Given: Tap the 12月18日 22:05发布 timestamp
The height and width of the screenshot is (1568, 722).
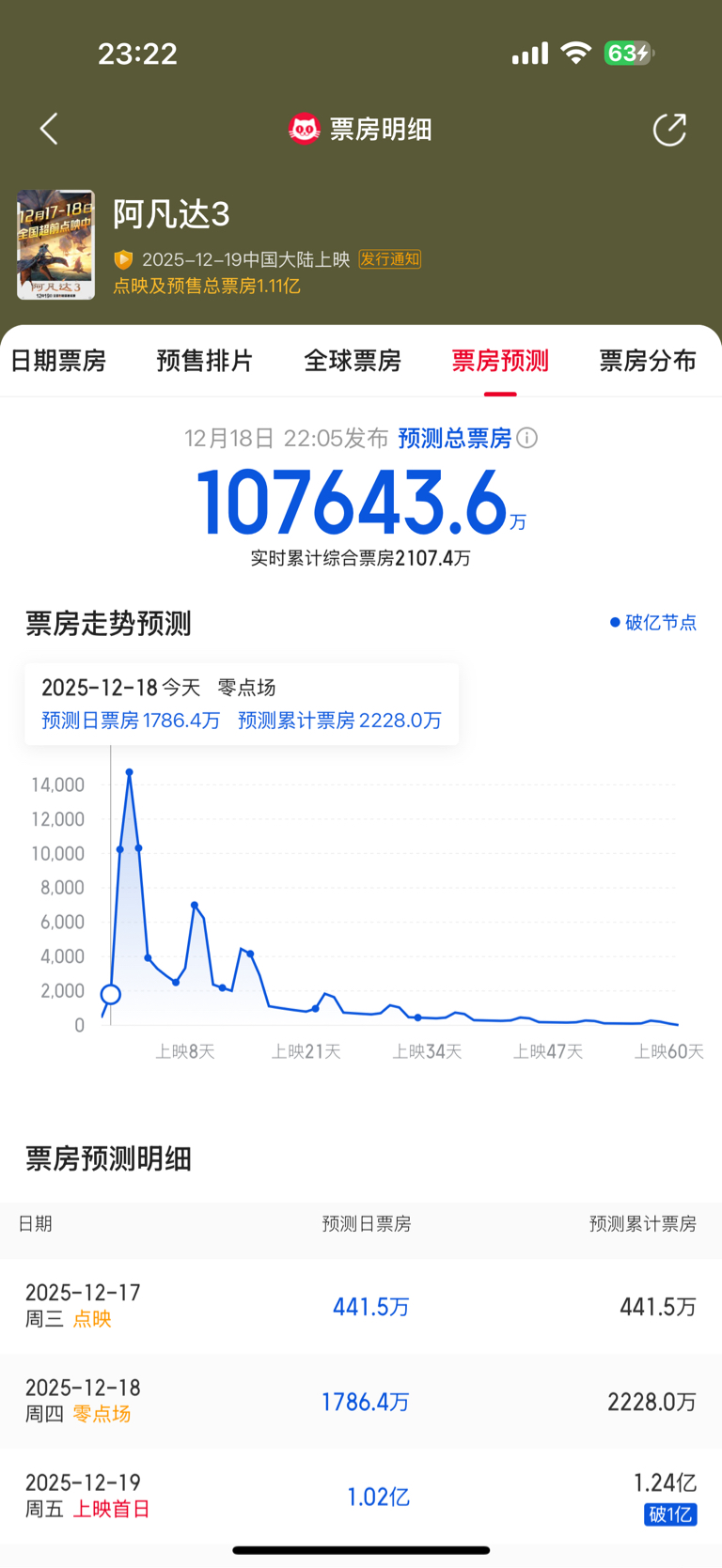Looking at the screenshot, I should tap(286, 438).
